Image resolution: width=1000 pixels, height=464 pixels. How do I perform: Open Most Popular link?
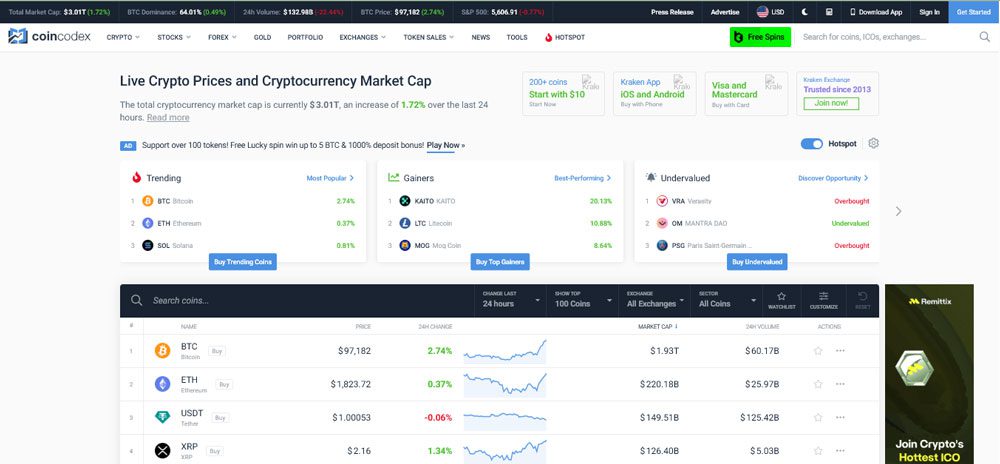coord(330,178)
